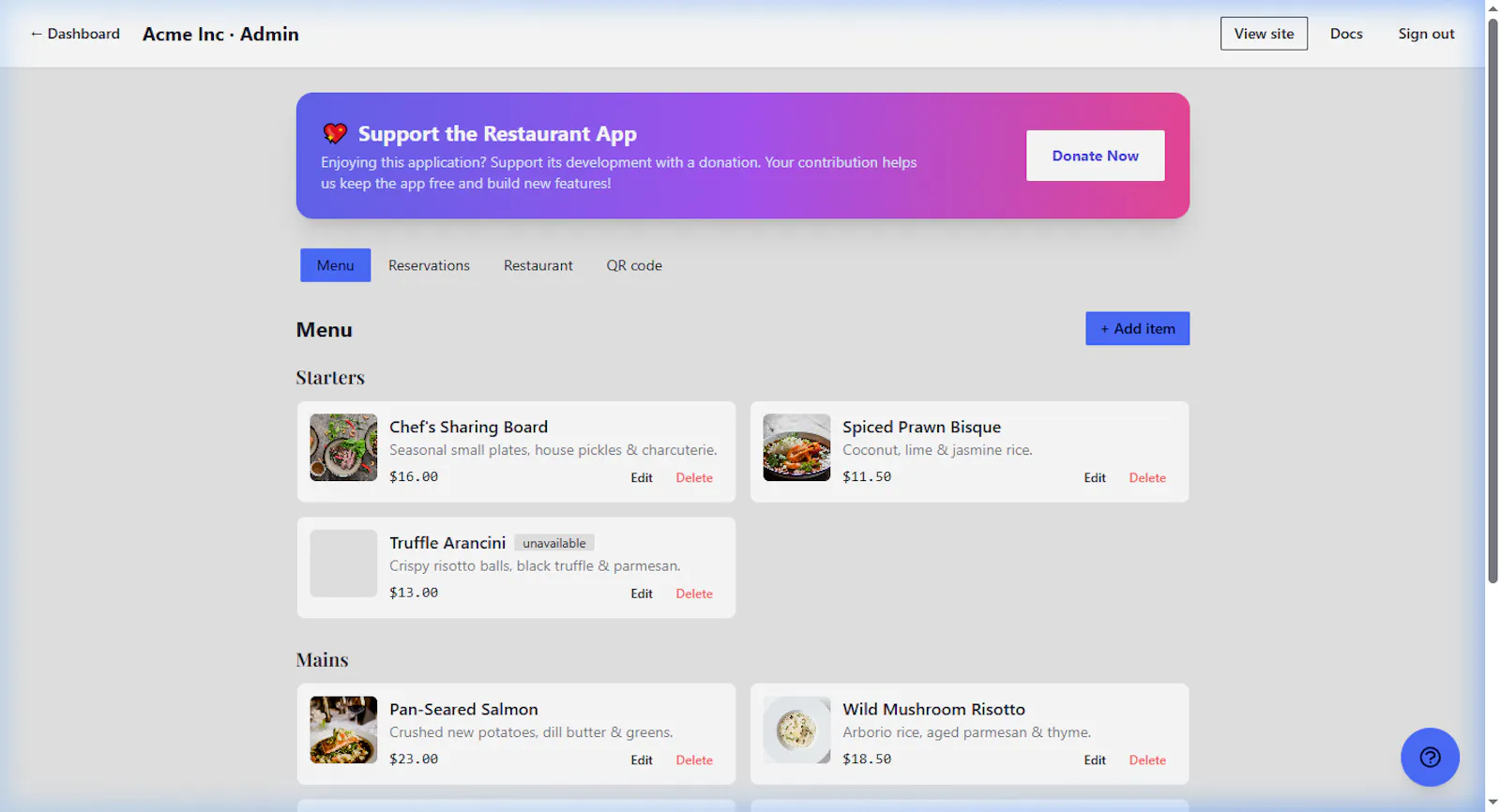
Task: Click the Spiced Prawn Bisque title
Action: click(x=921, y=427)
